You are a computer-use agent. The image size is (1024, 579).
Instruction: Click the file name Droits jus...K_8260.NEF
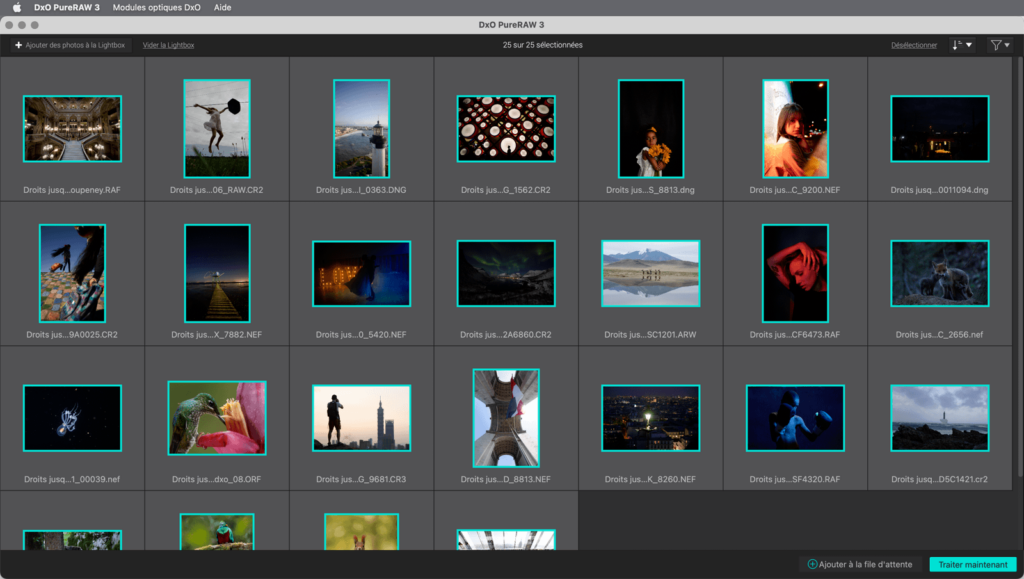(650, 479)
